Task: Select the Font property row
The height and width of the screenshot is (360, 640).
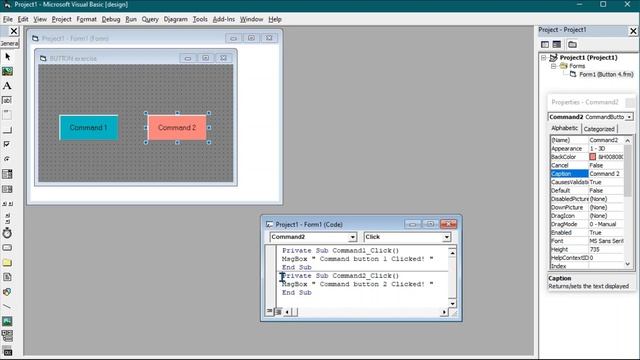Action: coord(587,241)
